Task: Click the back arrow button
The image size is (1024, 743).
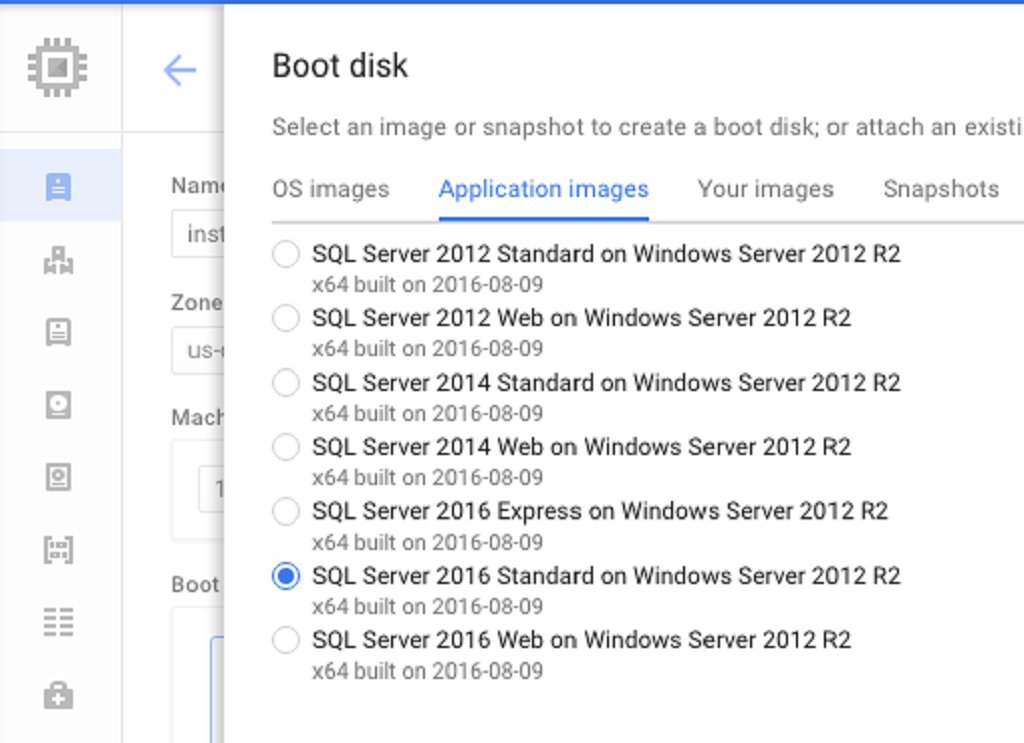Action: pos(178,70)
